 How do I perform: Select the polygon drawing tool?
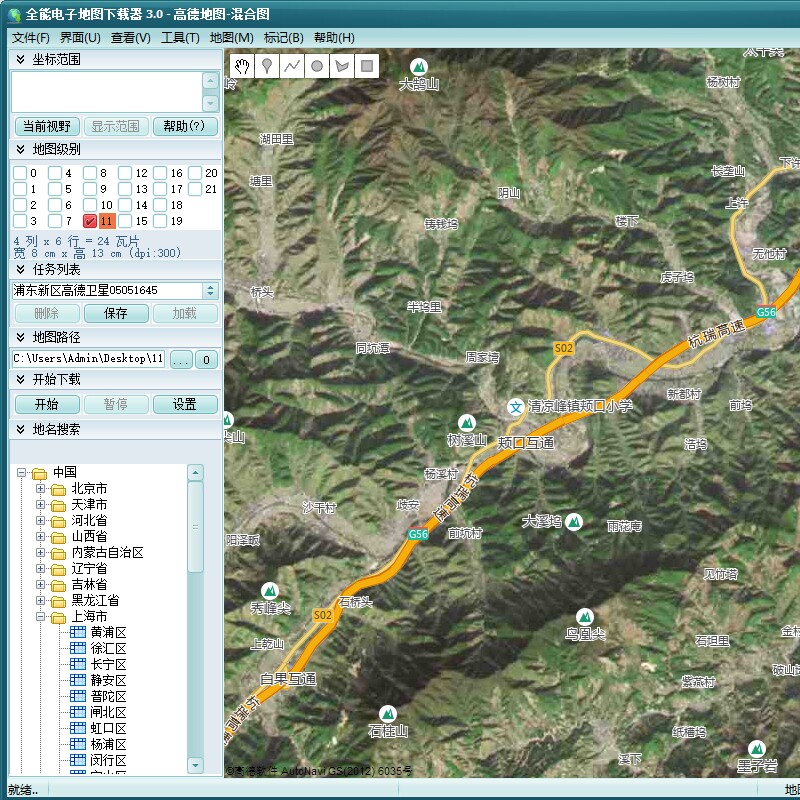[342, 66]
